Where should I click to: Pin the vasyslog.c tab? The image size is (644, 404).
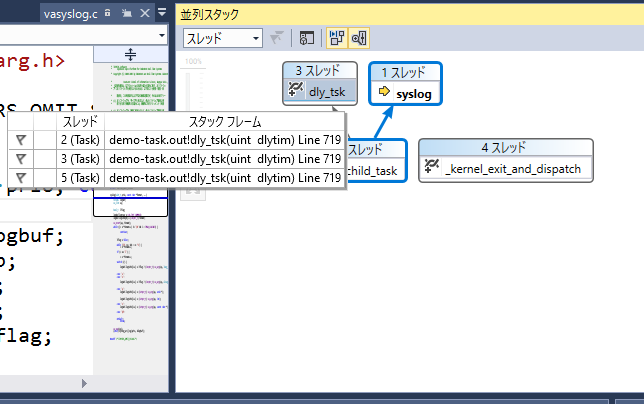pyautogui.click(x=127, y=13)
